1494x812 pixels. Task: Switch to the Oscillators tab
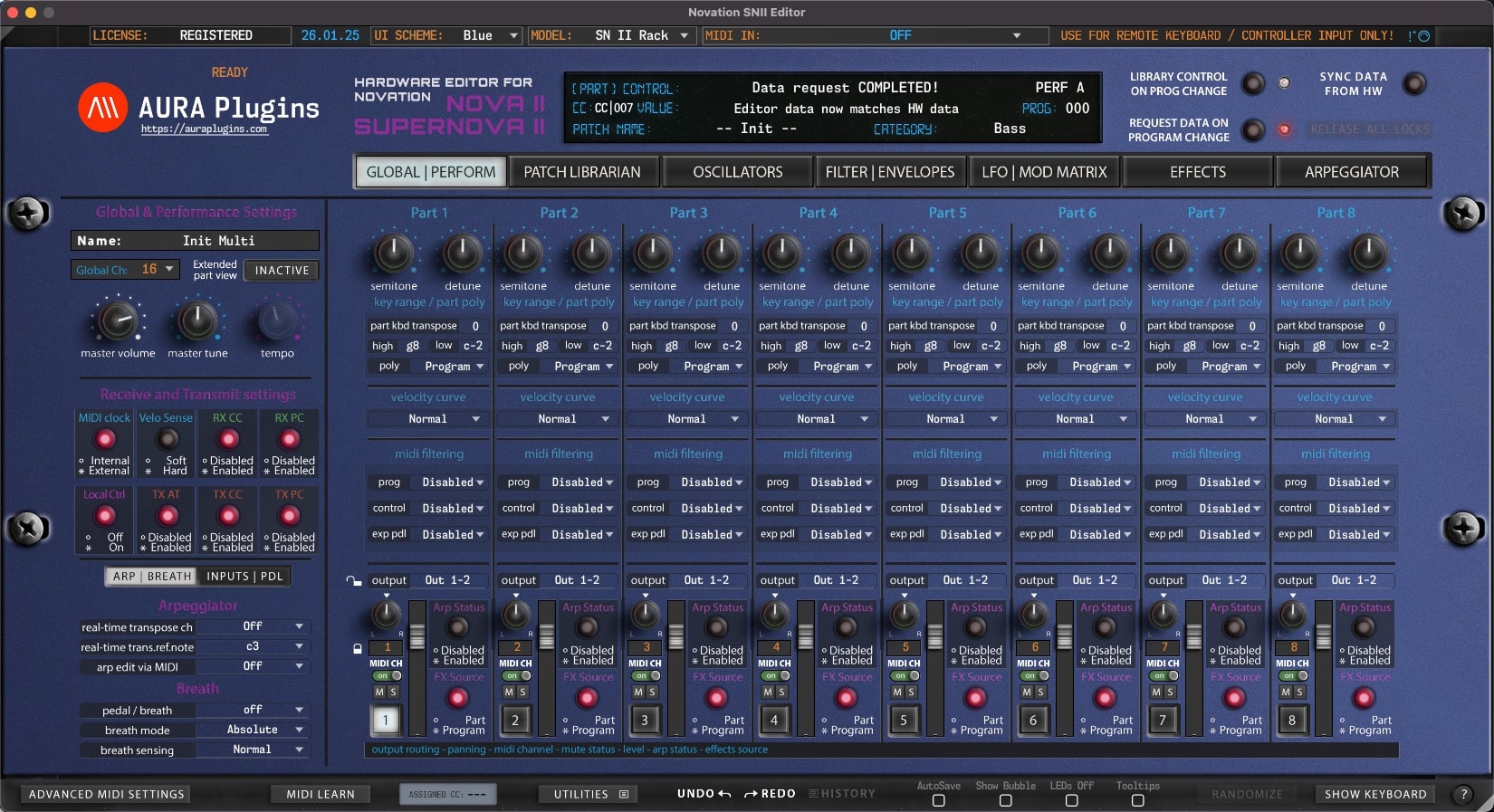pos(738,172)
